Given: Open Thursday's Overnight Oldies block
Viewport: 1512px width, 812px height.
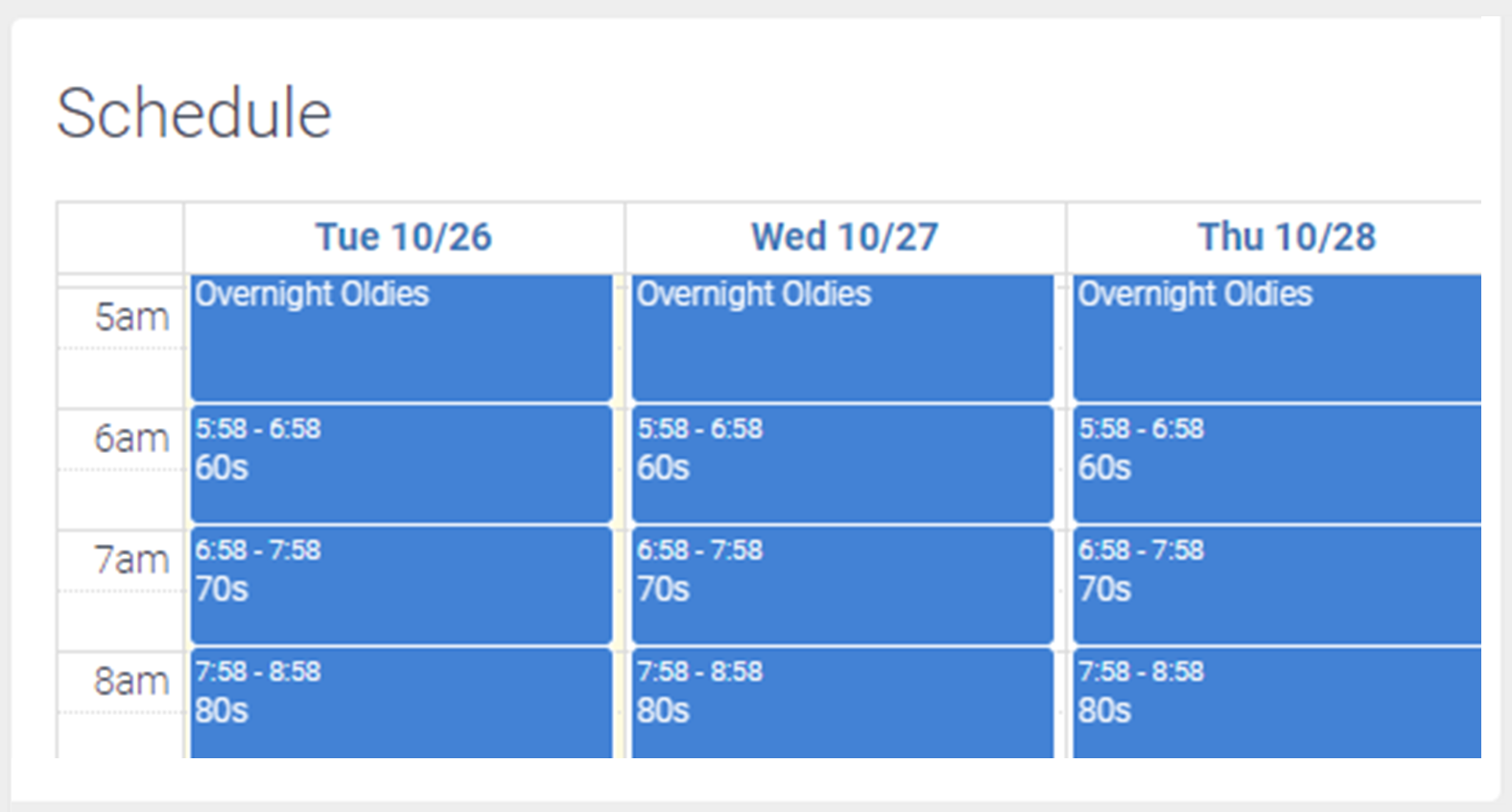Looking at the screenshot, I should (1276, 336).
